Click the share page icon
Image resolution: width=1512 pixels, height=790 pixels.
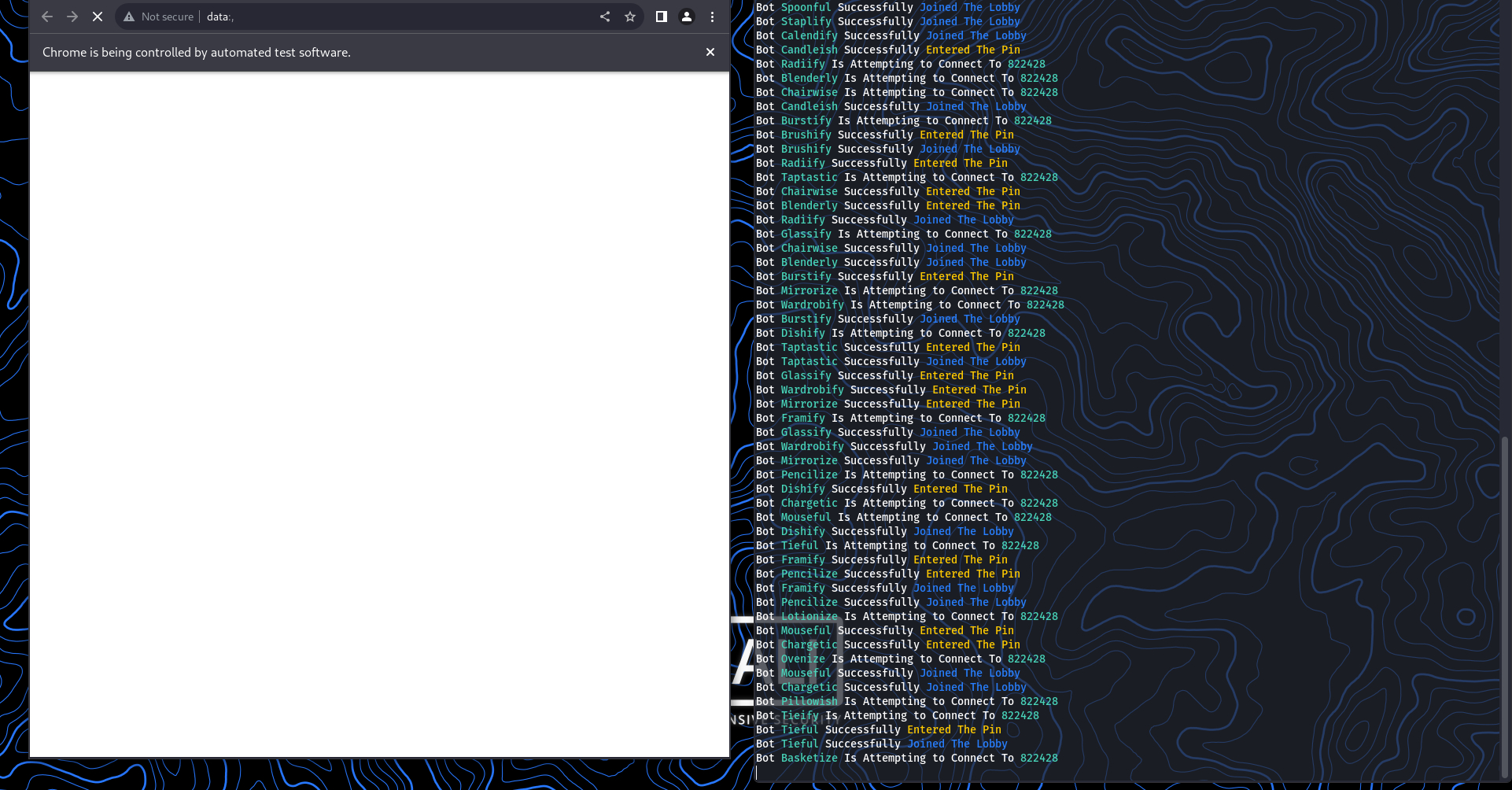click(605, 17)
